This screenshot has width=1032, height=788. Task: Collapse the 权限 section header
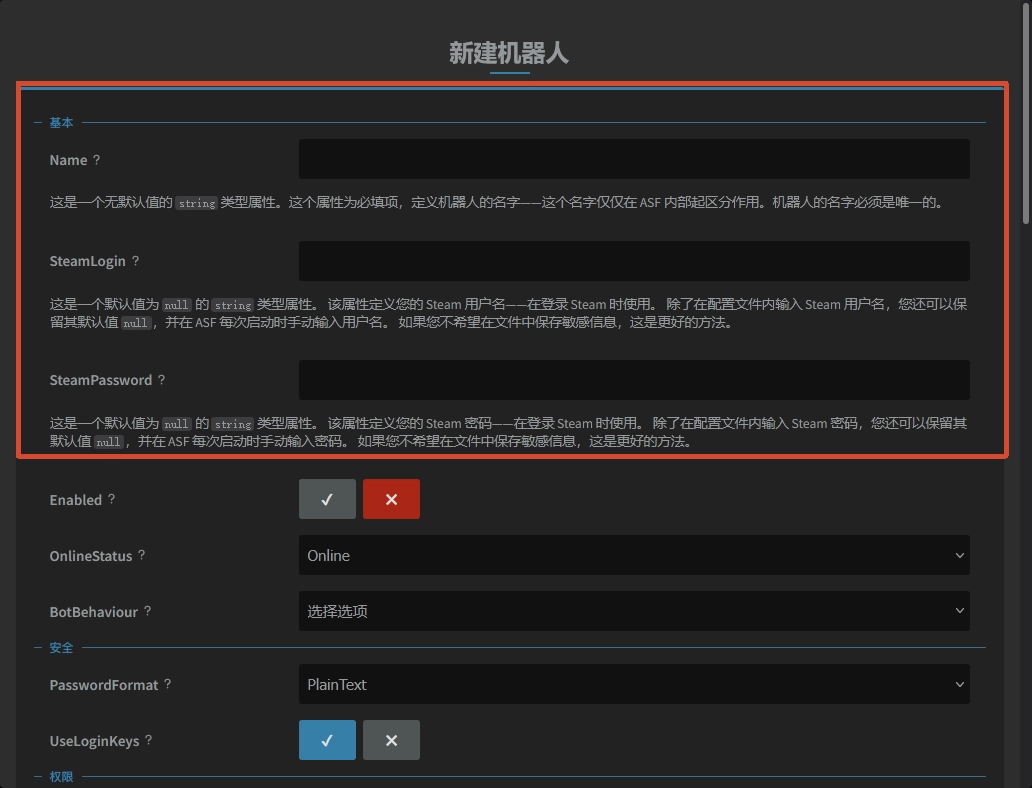coord(61,777)
